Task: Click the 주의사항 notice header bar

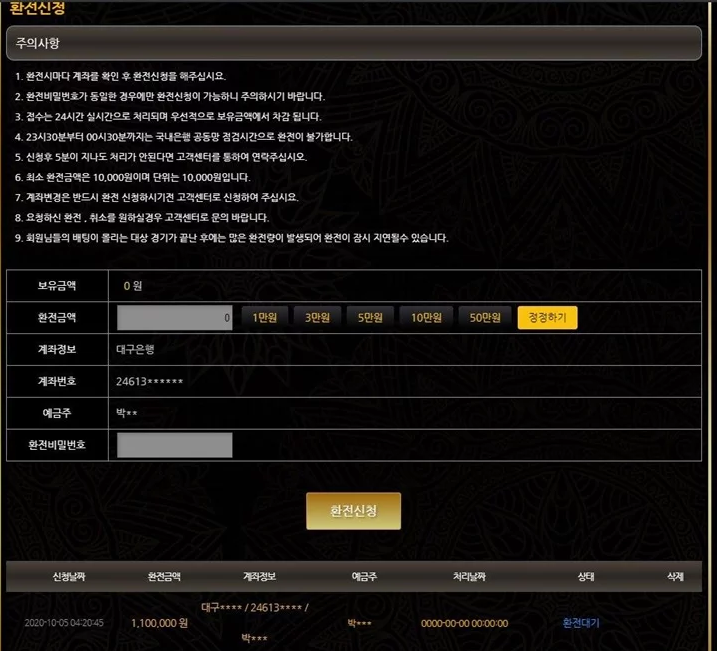Action: (x=353, y=44)
